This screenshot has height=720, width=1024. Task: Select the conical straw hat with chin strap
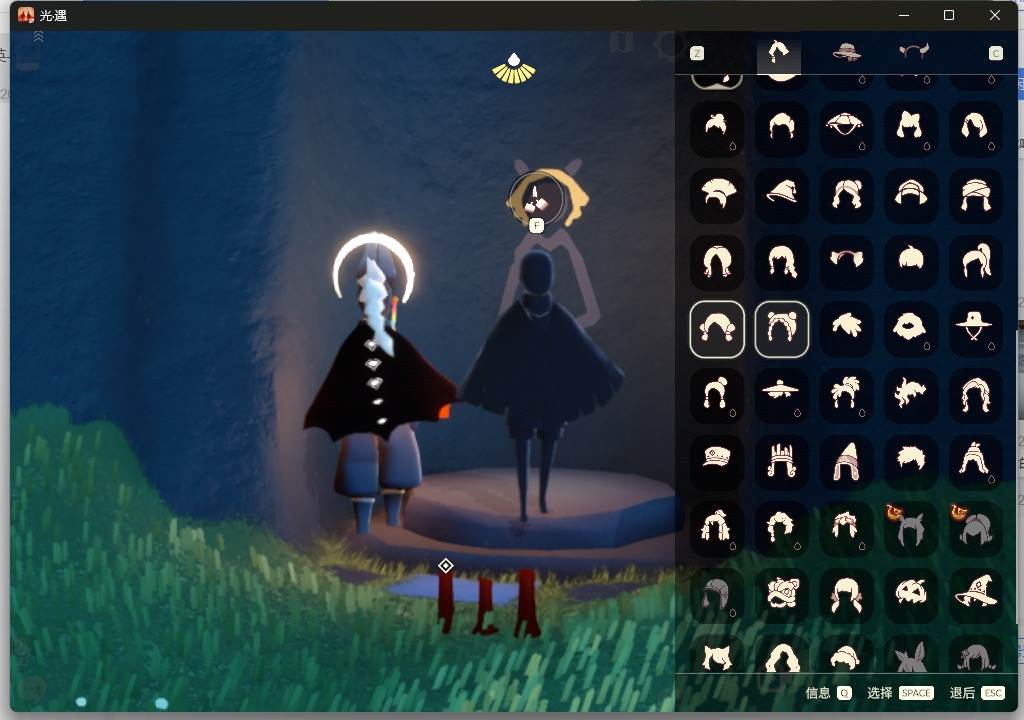[845, 127]
